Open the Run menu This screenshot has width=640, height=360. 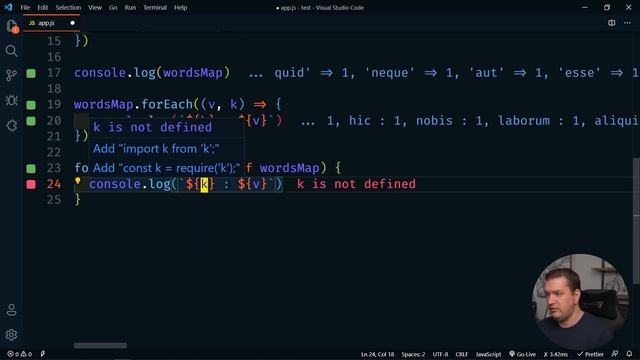pos(130,7)
